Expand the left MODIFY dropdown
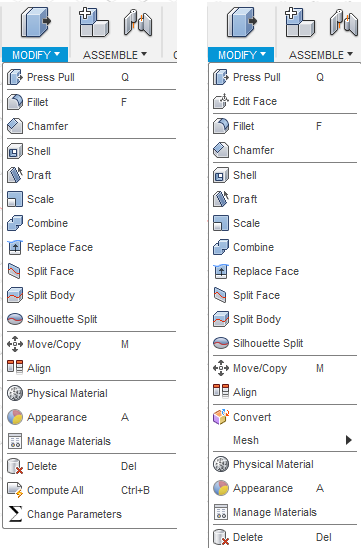 pos(35,55)
